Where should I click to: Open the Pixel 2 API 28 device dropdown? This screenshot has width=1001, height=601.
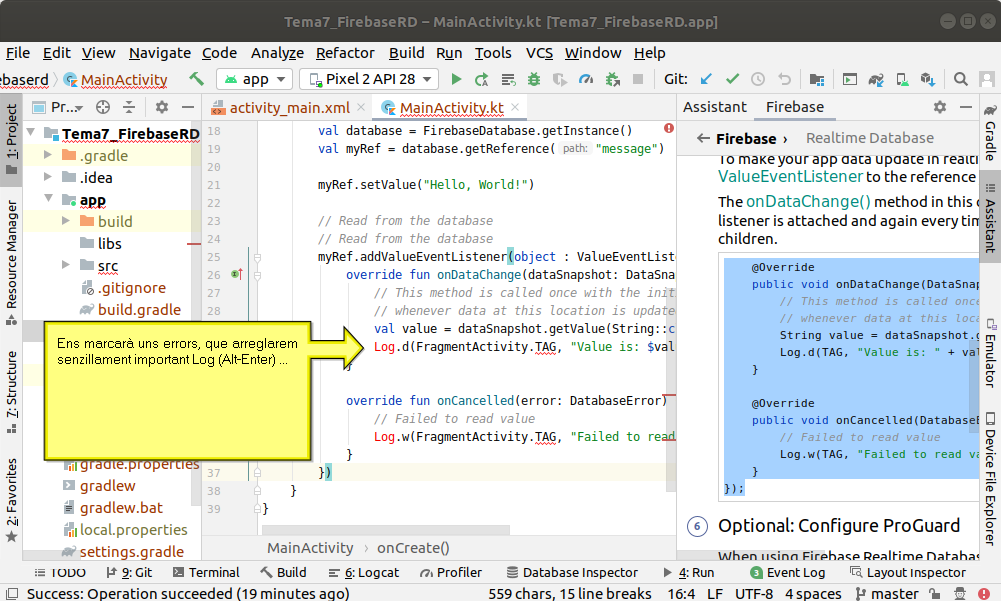(x=369, y=79)
